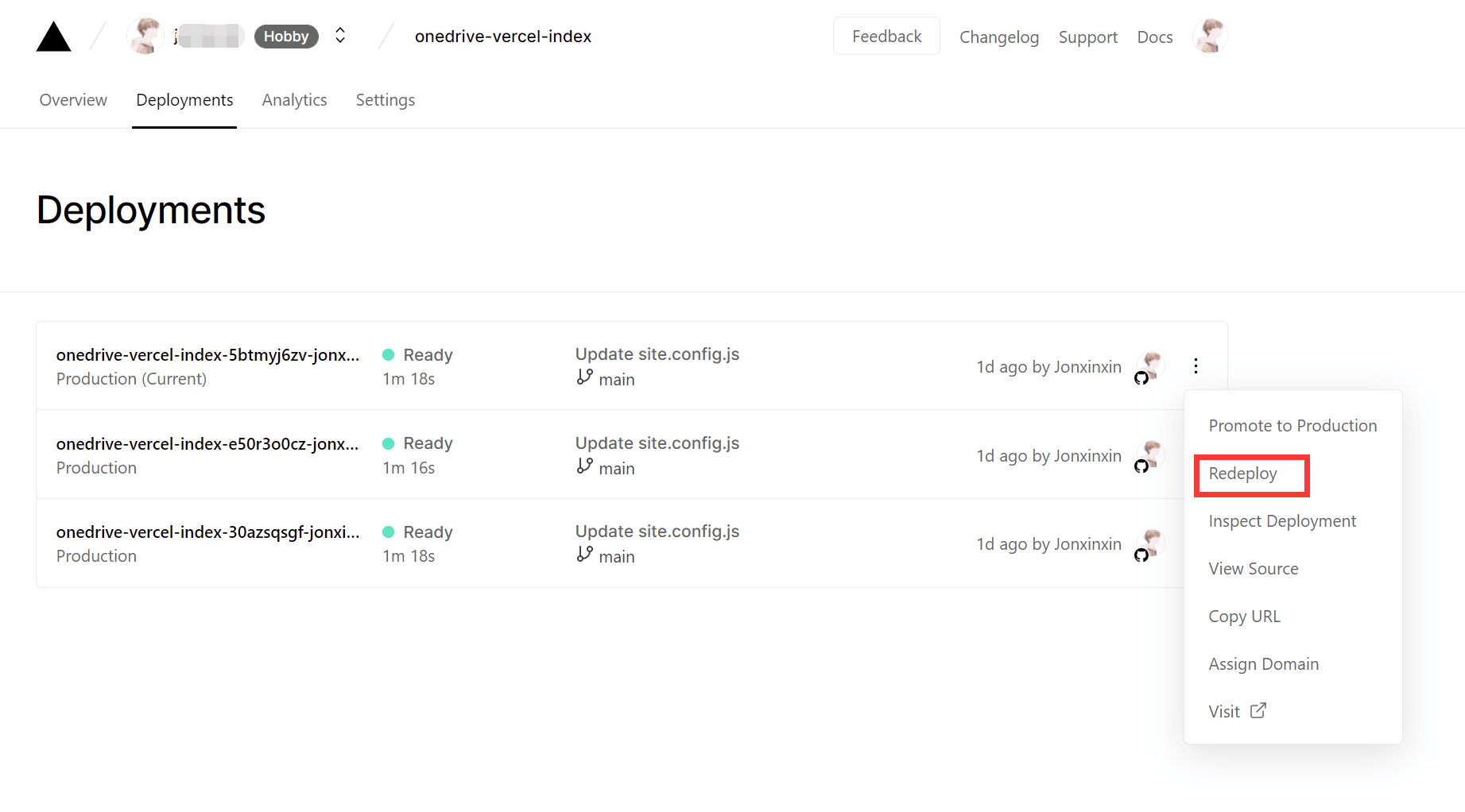
Task: Choose Promote to Production from the menu
Action: [x=1293, y=426]
